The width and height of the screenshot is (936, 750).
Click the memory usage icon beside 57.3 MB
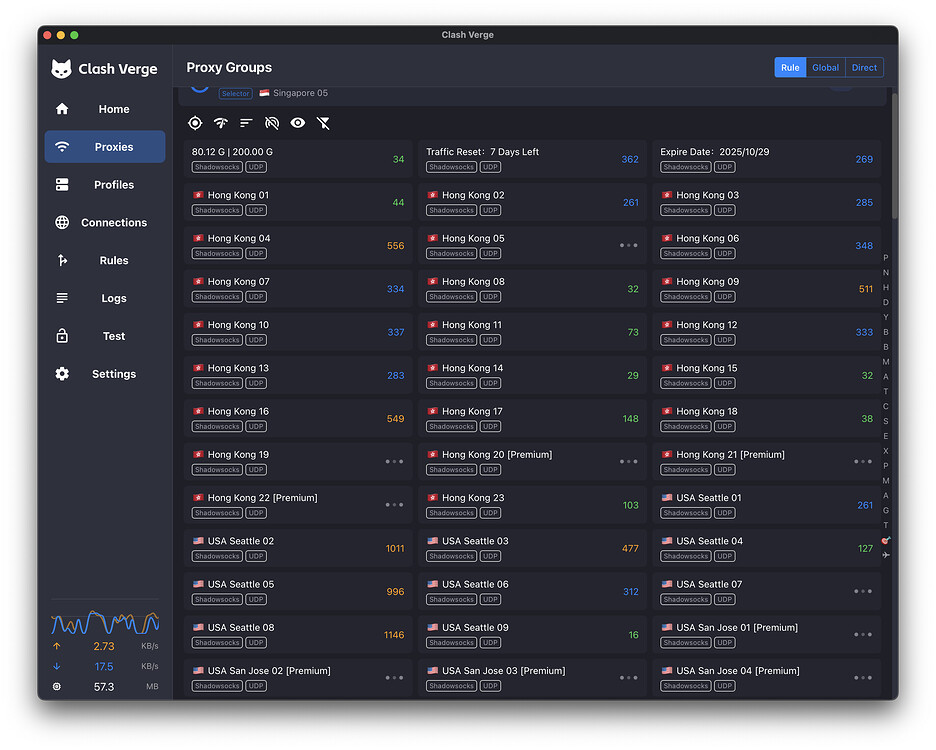click(x=57, y=687)
